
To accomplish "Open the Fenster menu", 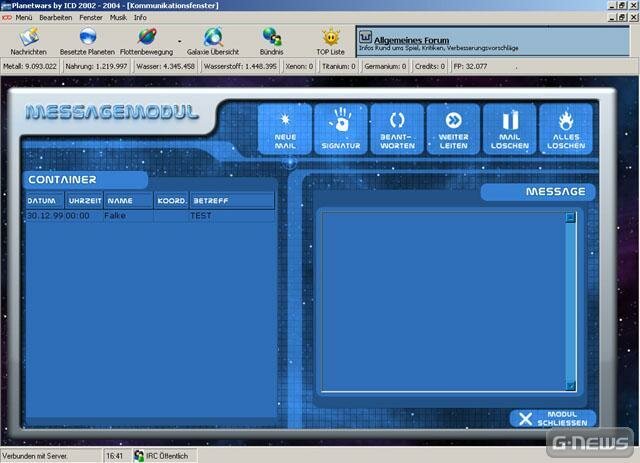I will pos(91,18).
